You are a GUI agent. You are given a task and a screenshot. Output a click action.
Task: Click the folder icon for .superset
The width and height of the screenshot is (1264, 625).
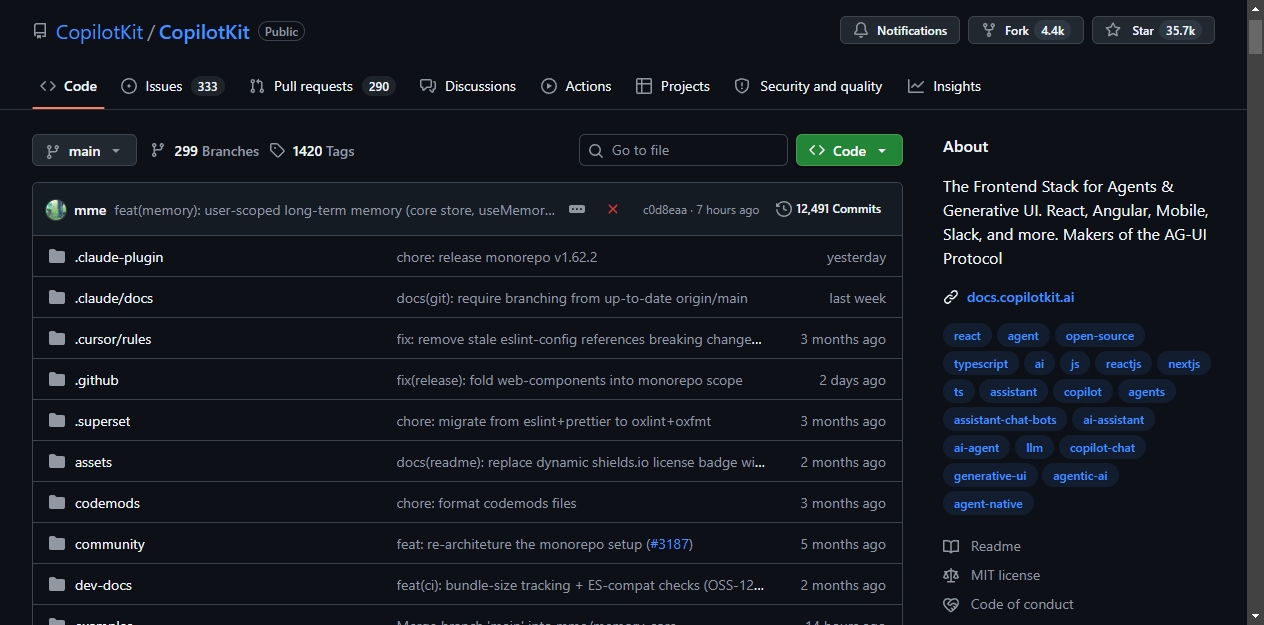coord(57,421)
